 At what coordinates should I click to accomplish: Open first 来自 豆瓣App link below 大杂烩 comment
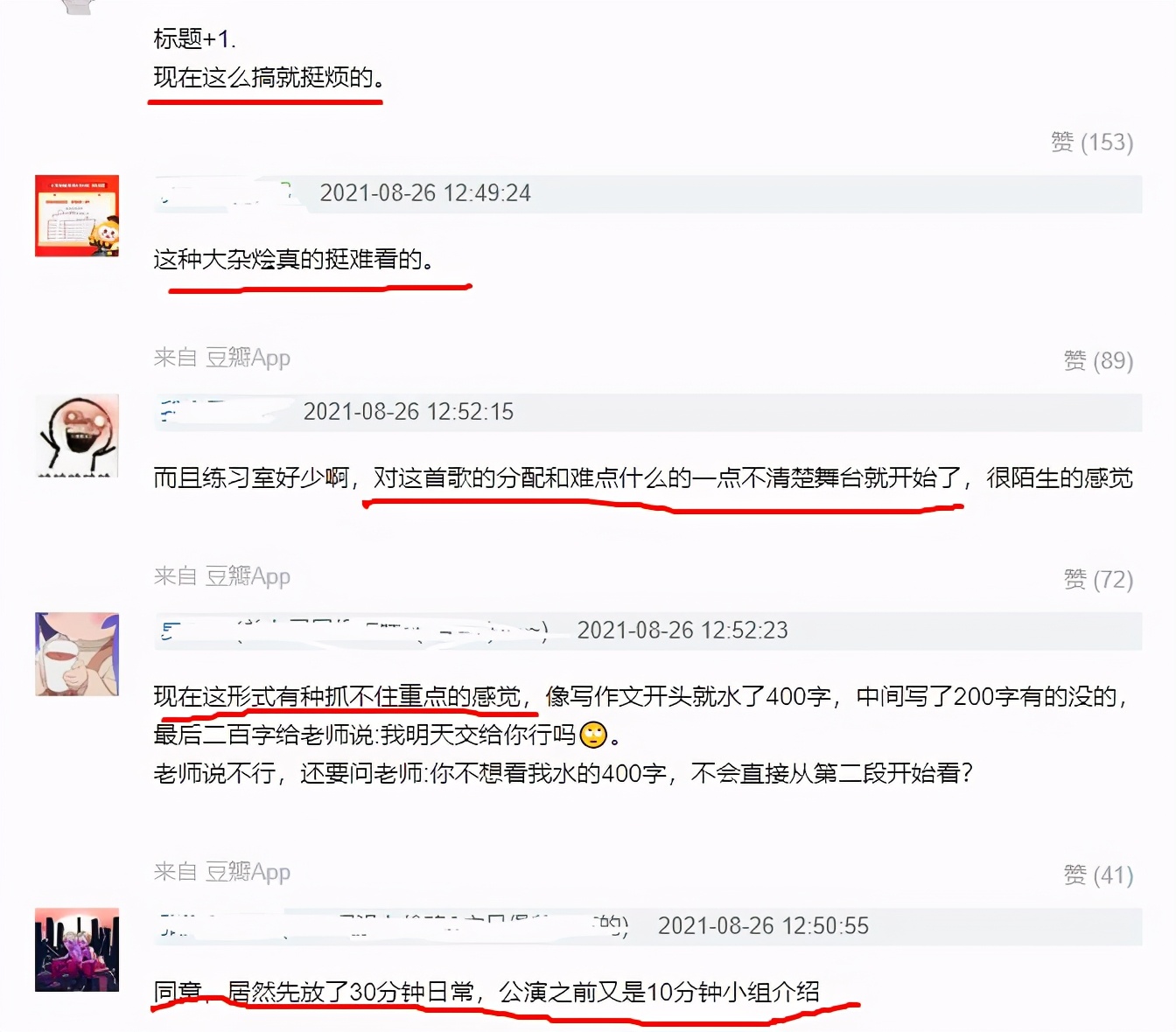221,358
